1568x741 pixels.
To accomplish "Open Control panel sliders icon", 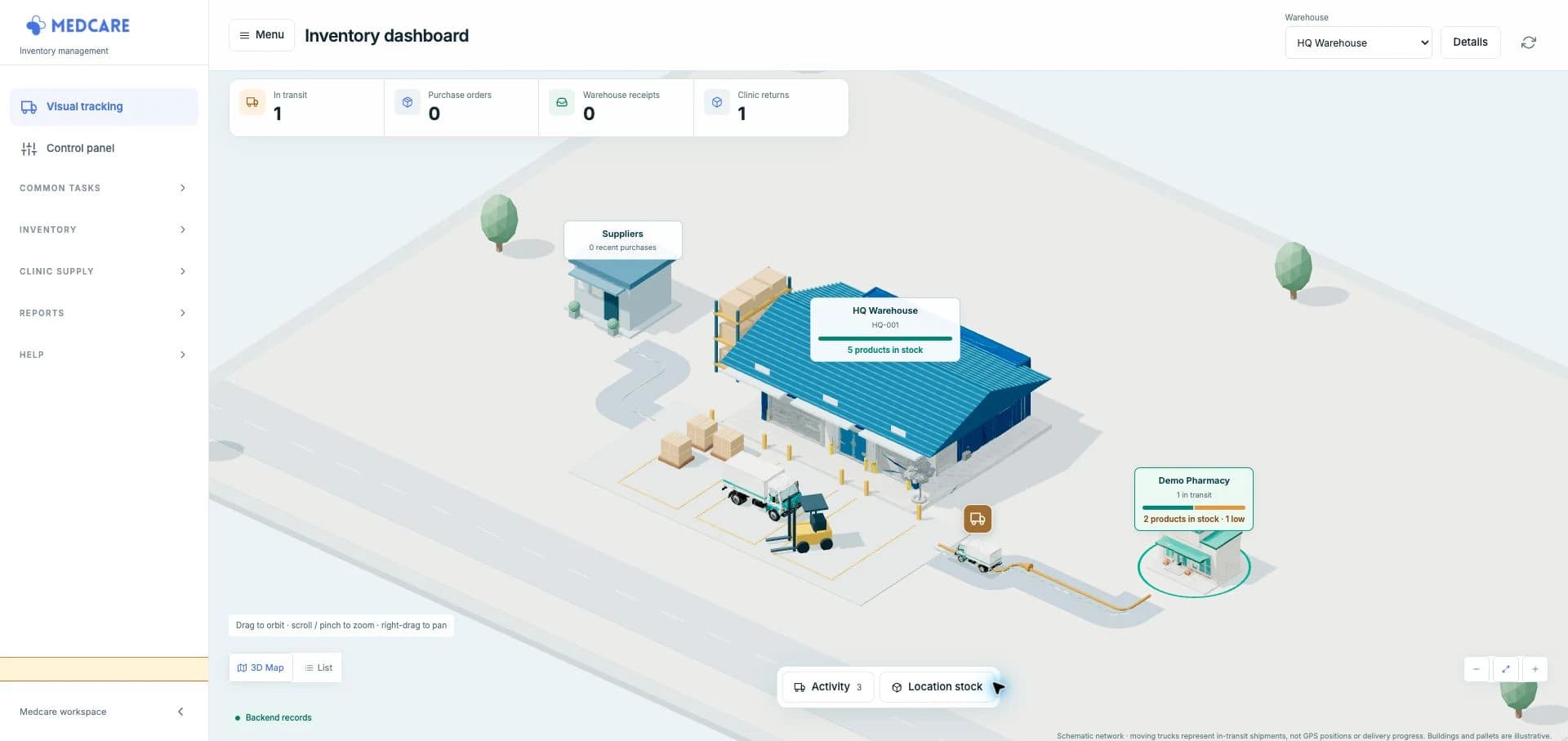I will (29, 149).
